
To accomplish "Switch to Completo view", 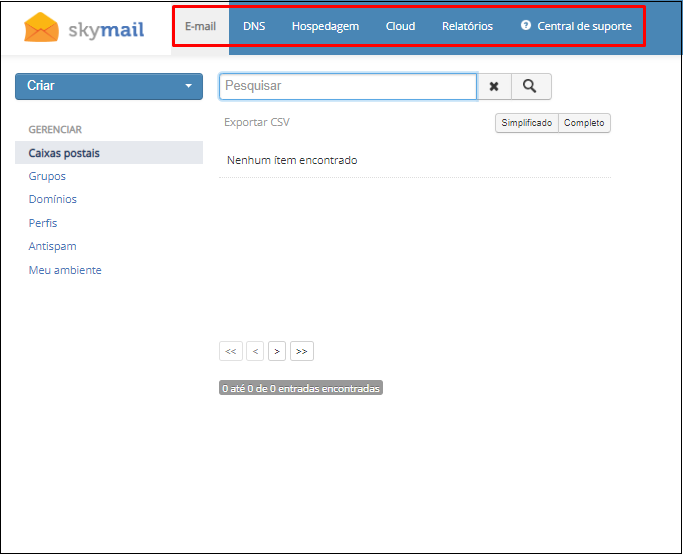I will [584, 123].
